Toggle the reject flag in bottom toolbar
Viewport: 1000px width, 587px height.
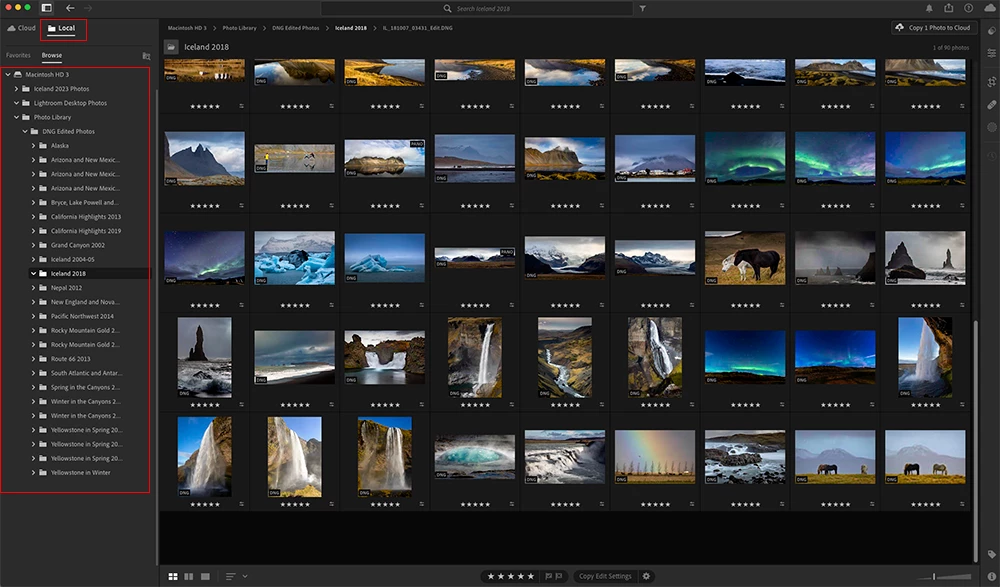point(559,576)
